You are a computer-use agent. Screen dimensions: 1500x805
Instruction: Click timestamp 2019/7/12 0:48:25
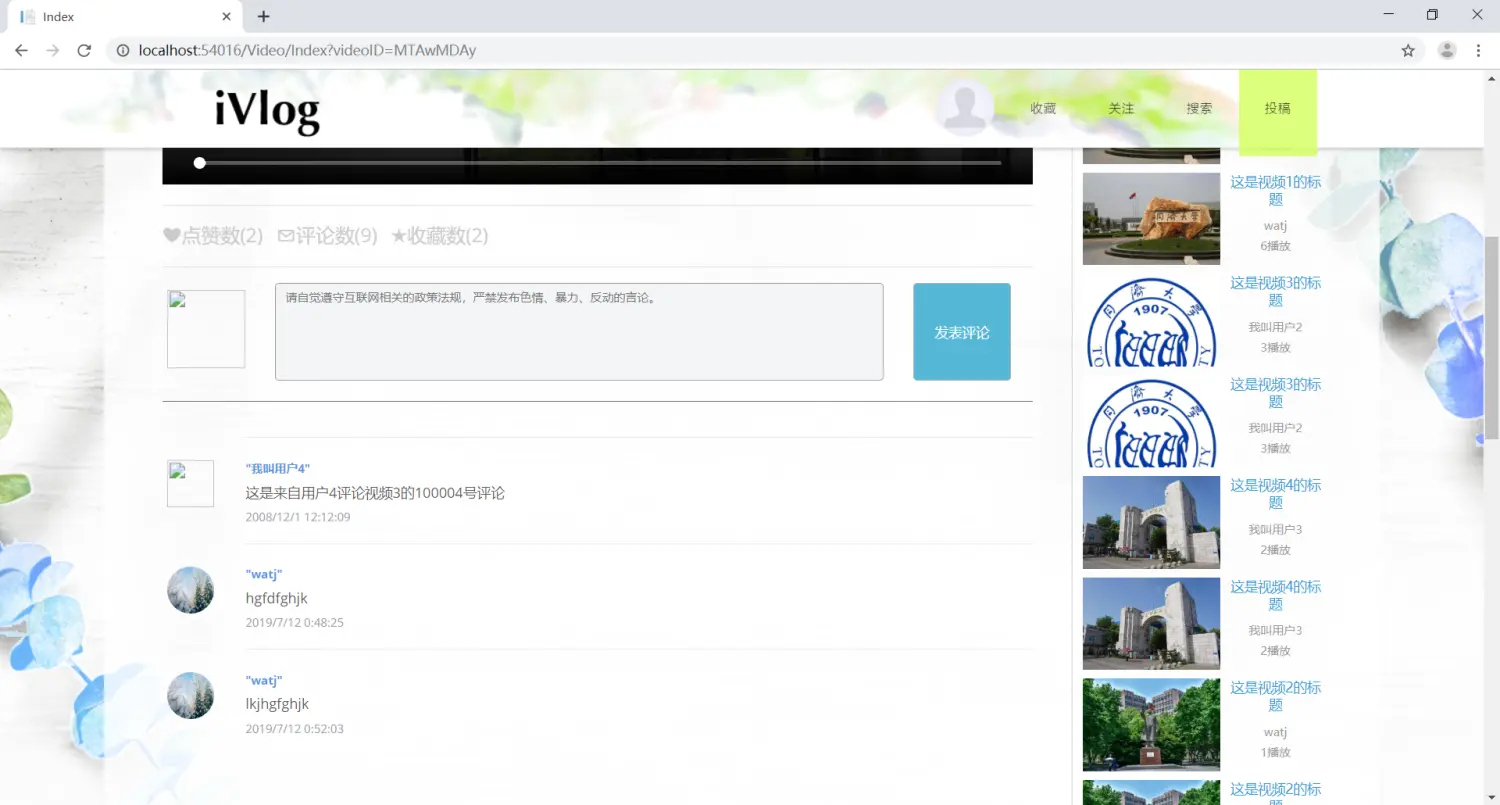click(295, 622)
